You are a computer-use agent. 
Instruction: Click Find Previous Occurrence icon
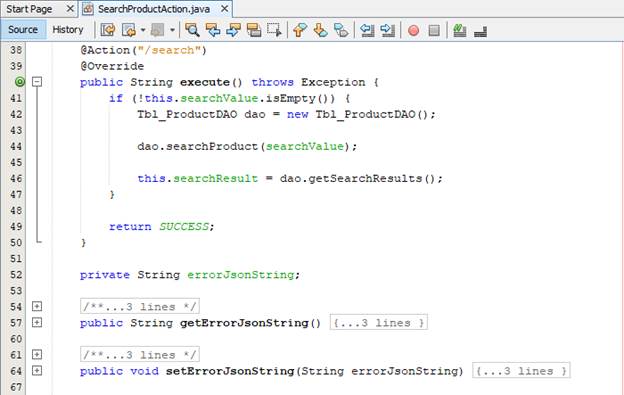tap(213, 30)
